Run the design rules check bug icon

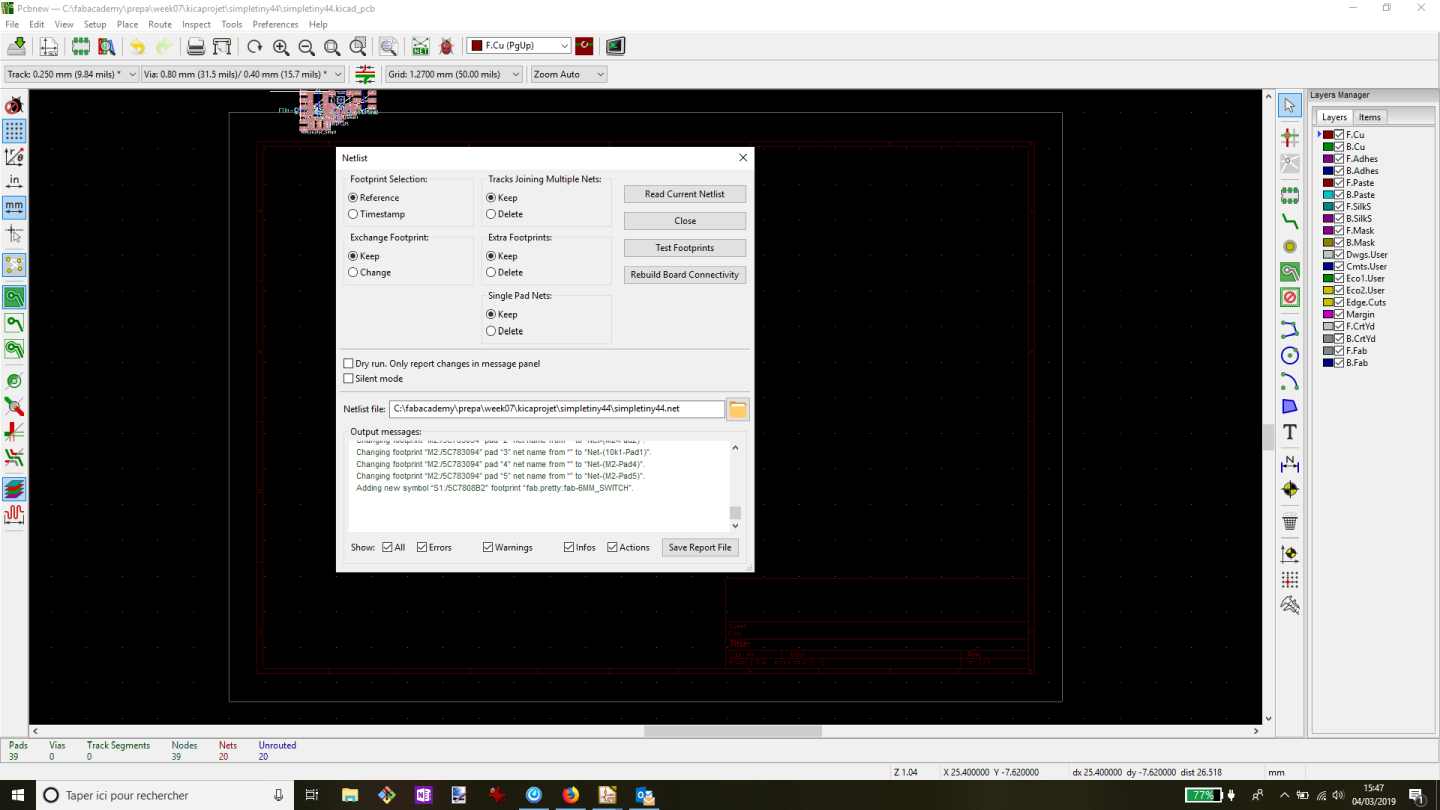[446, 46]
